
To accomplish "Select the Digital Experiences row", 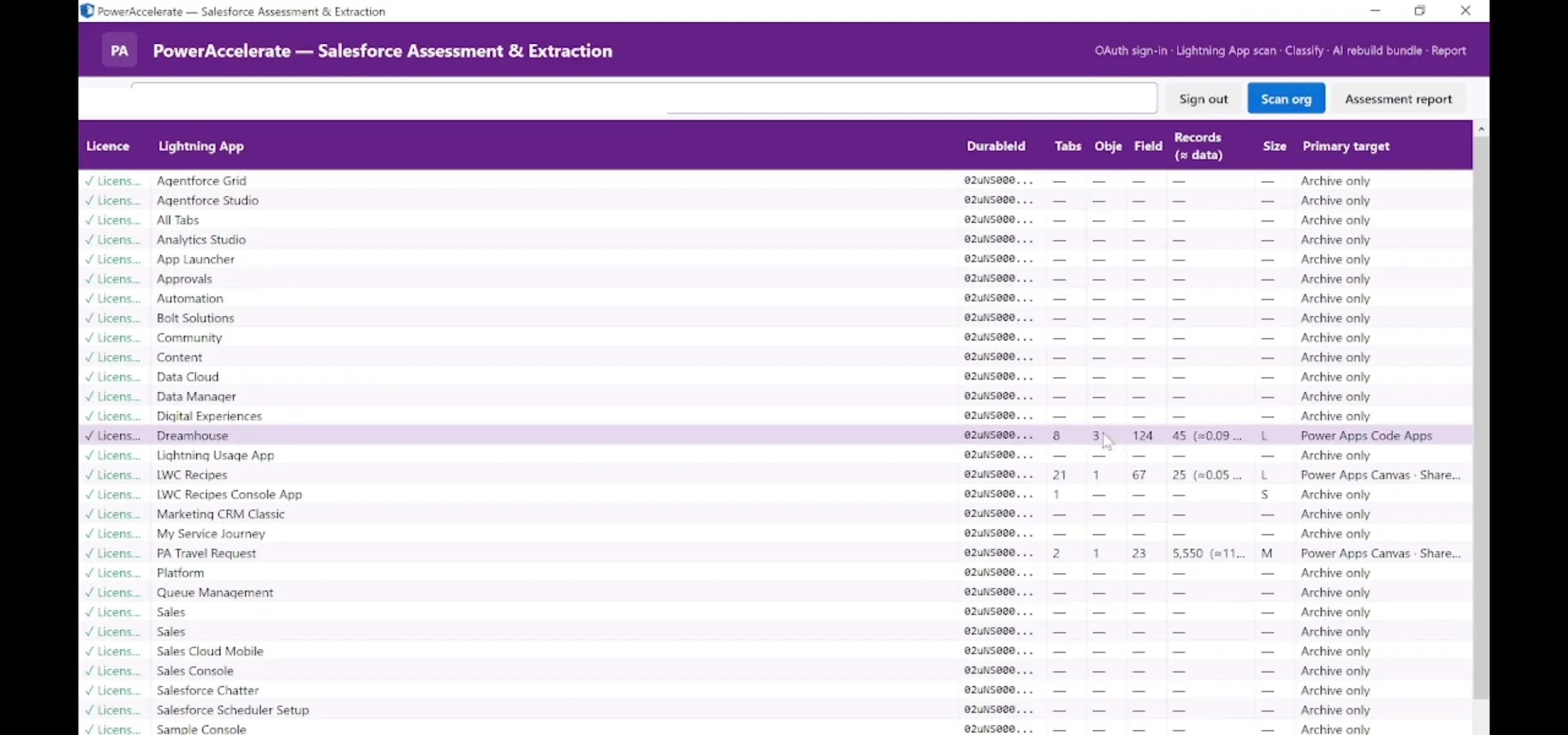I will 776,416.
